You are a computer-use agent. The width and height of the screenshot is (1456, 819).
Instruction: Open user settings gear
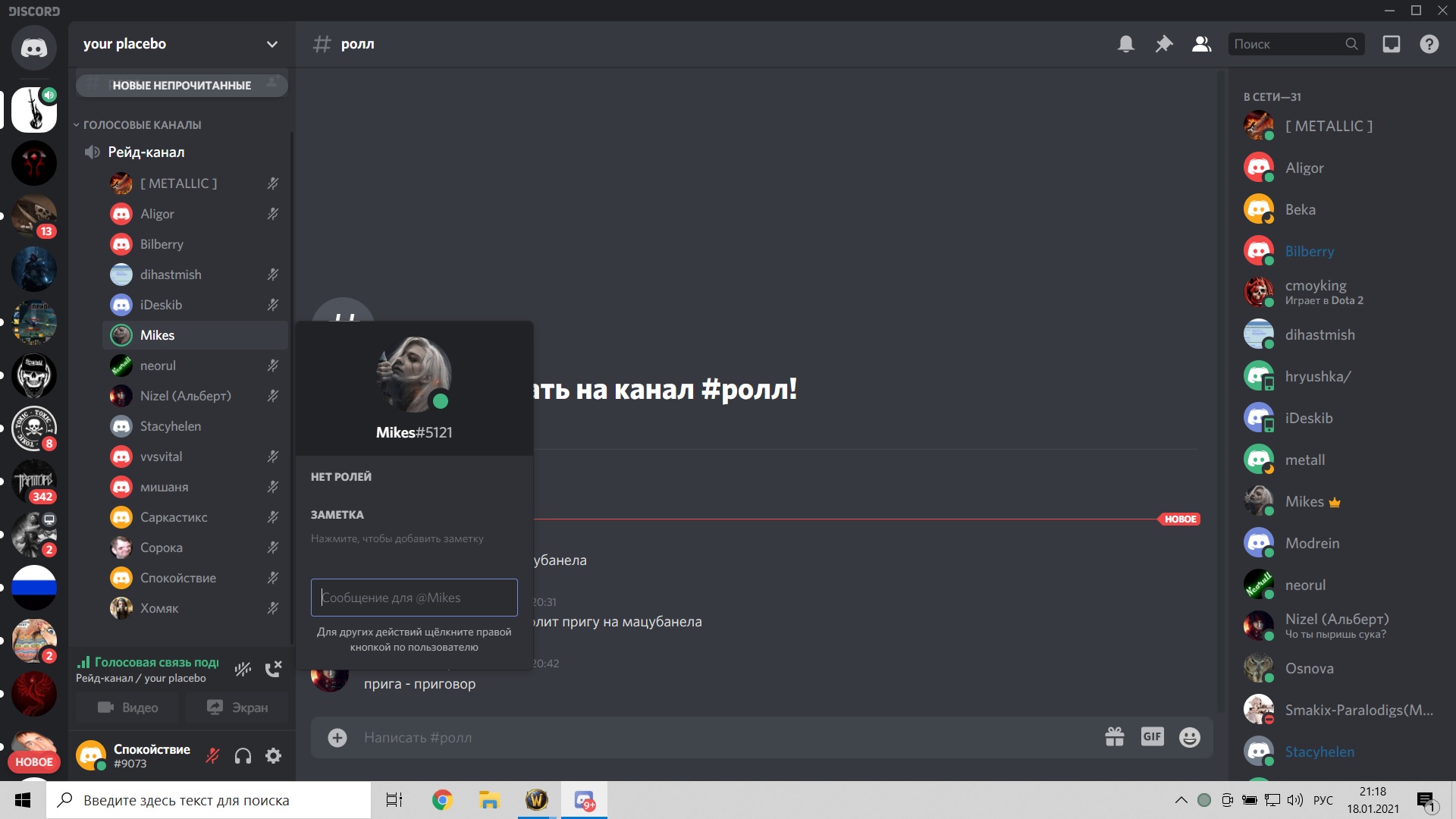(x=274, y=755)
